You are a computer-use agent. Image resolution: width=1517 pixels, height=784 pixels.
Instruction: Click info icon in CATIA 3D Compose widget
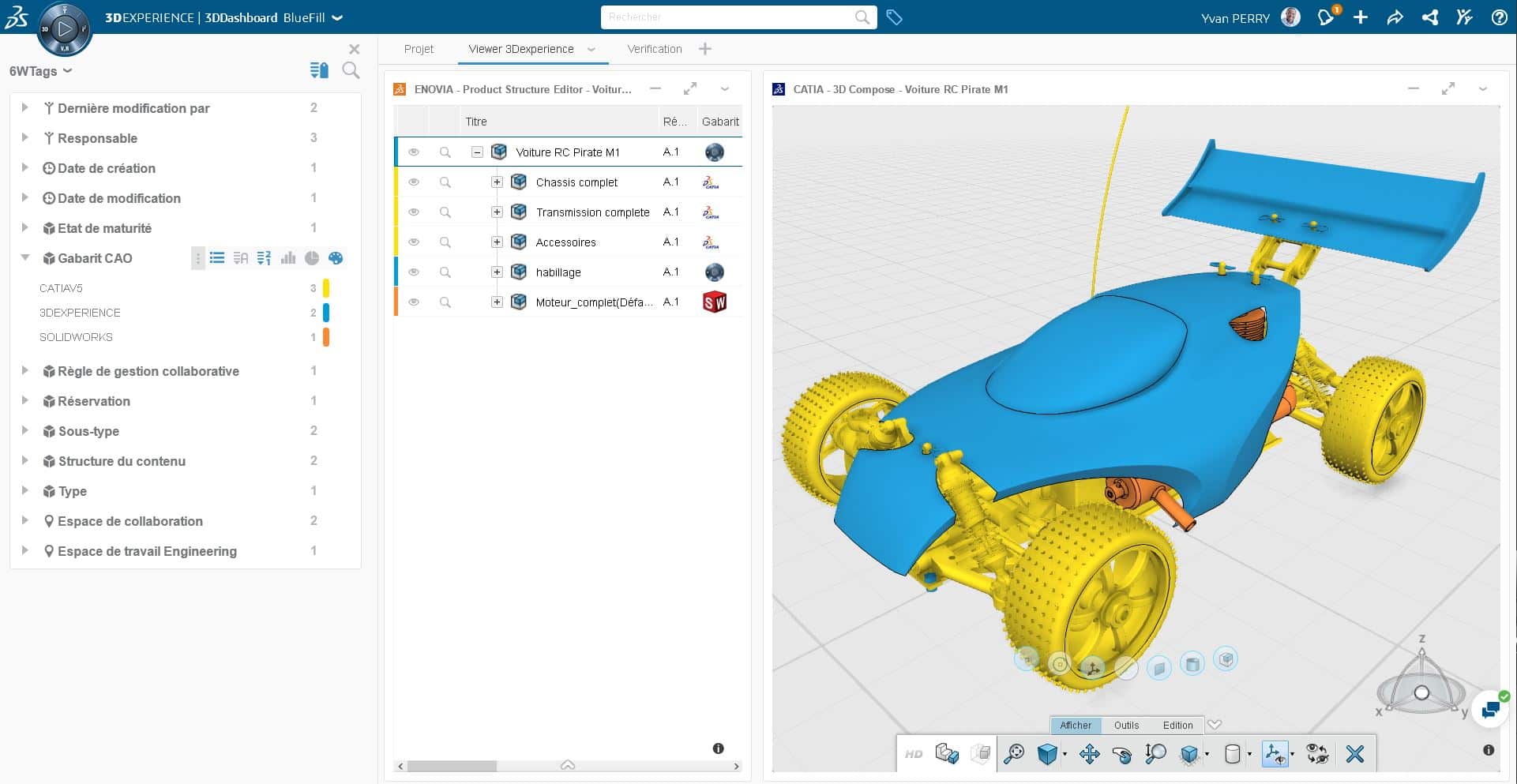click(1489, 750)
